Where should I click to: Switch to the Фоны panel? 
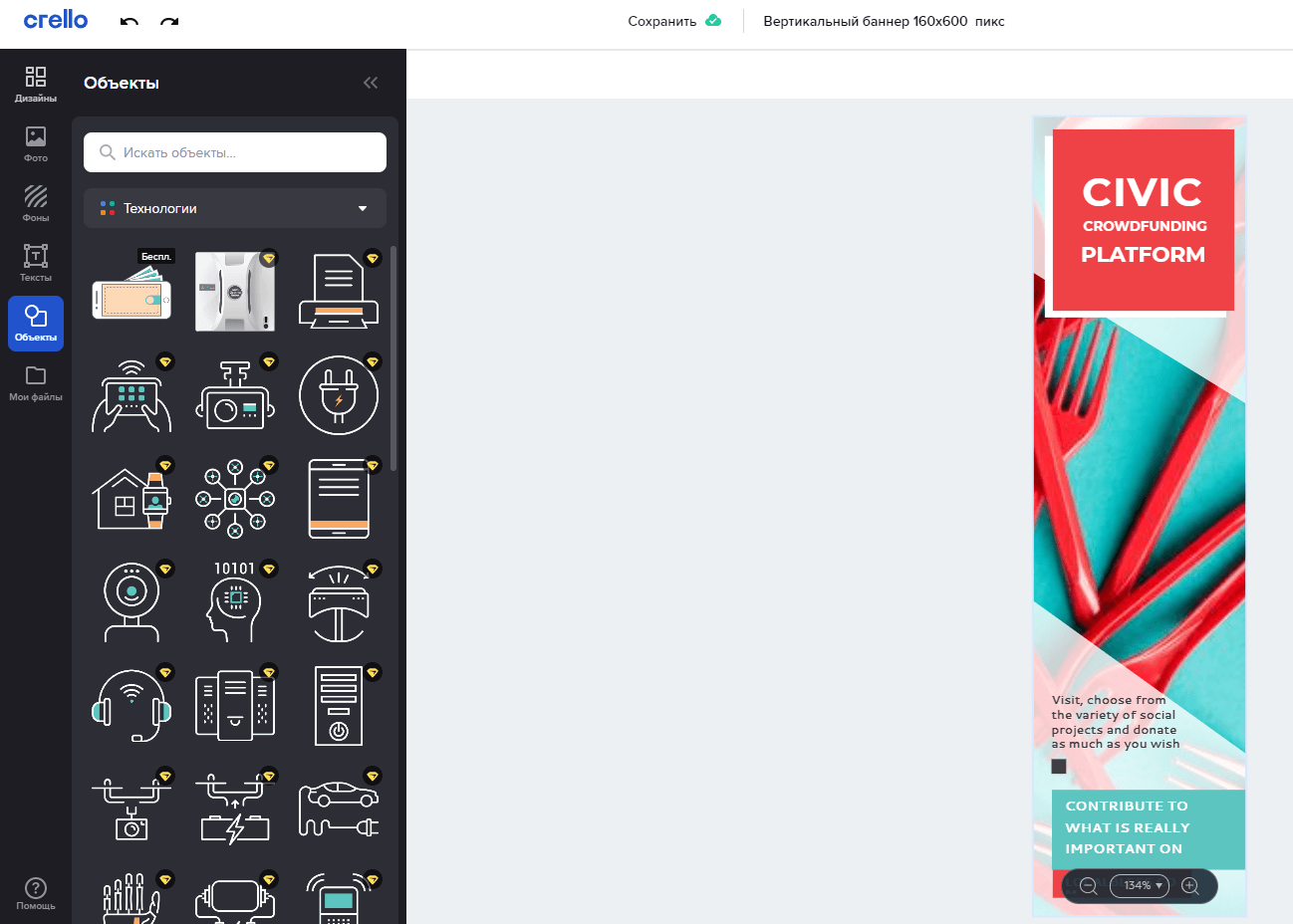pyautogui.click(x=36, y=203)
